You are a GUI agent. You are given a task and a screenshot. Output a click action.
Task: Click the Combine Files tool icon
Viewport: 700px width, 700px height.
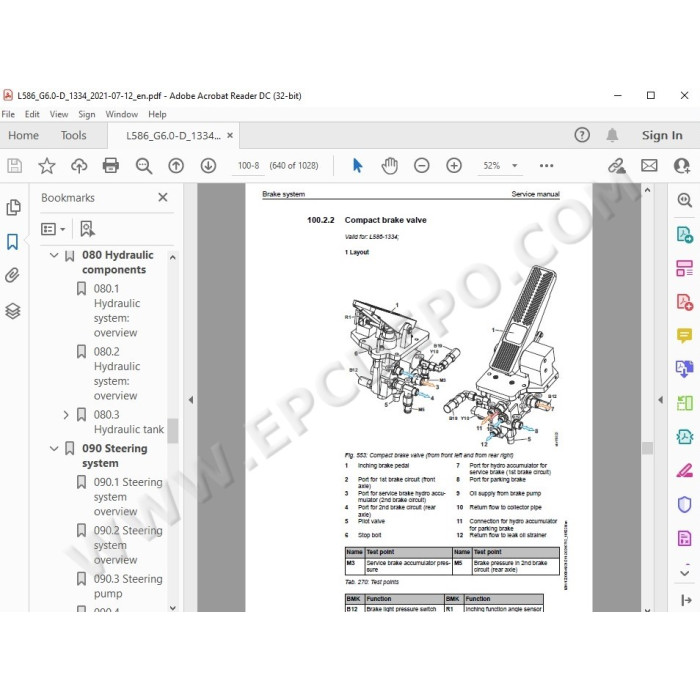684,369
